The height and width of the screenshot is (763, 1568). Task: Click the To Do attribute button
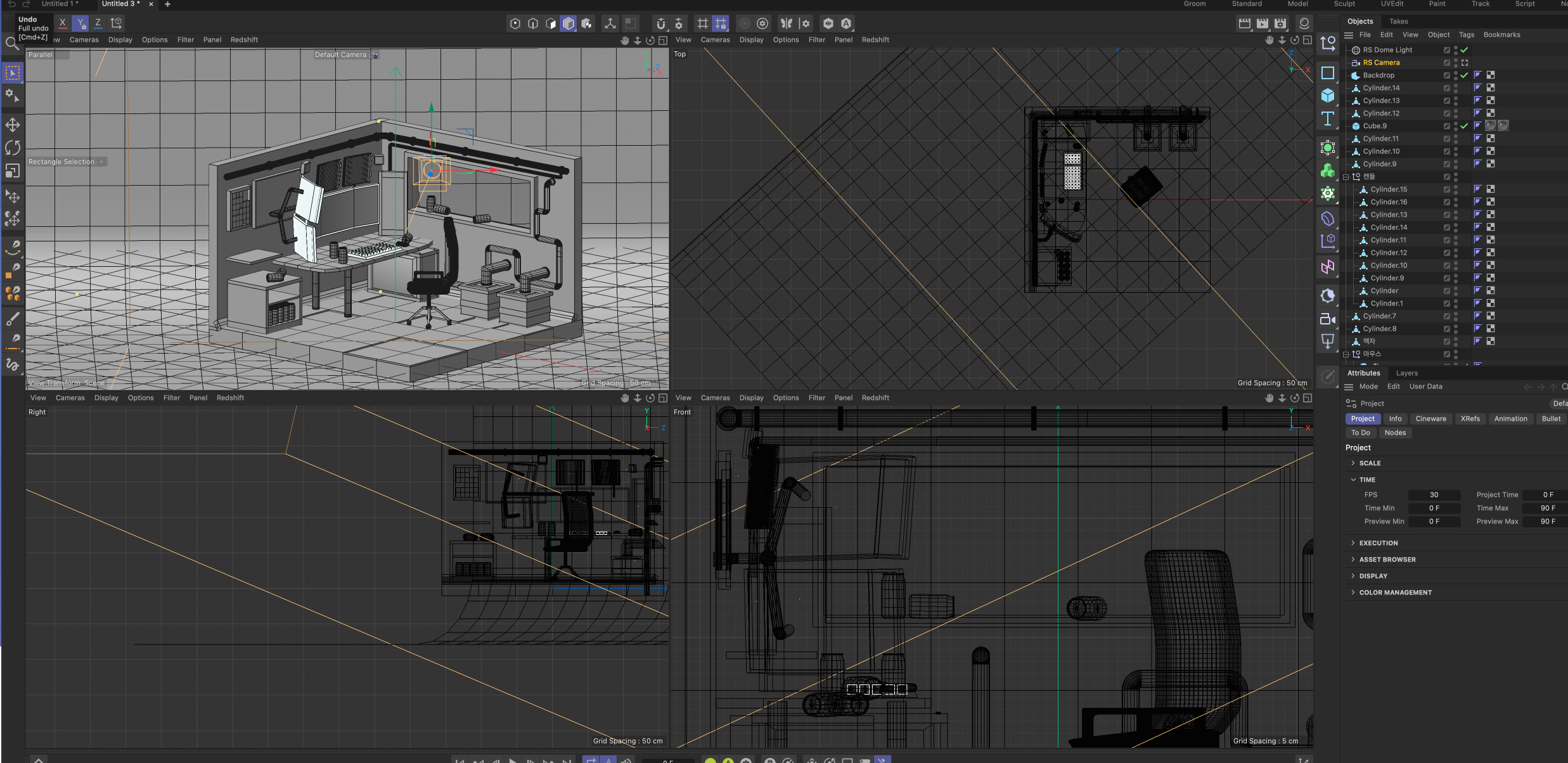point(1361,433)
